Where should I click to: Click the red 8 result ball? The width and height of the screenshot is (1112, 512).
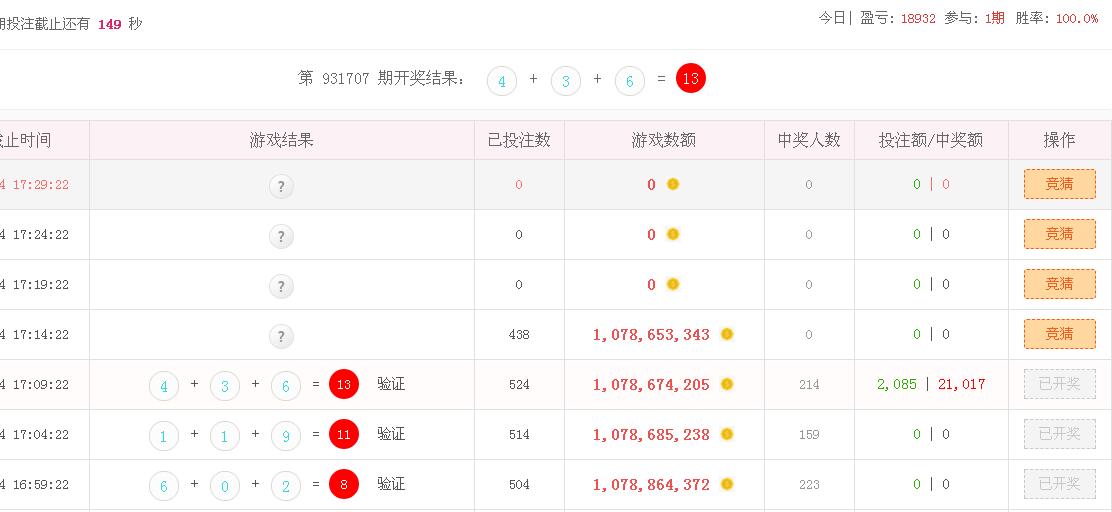tap(343, 484)
